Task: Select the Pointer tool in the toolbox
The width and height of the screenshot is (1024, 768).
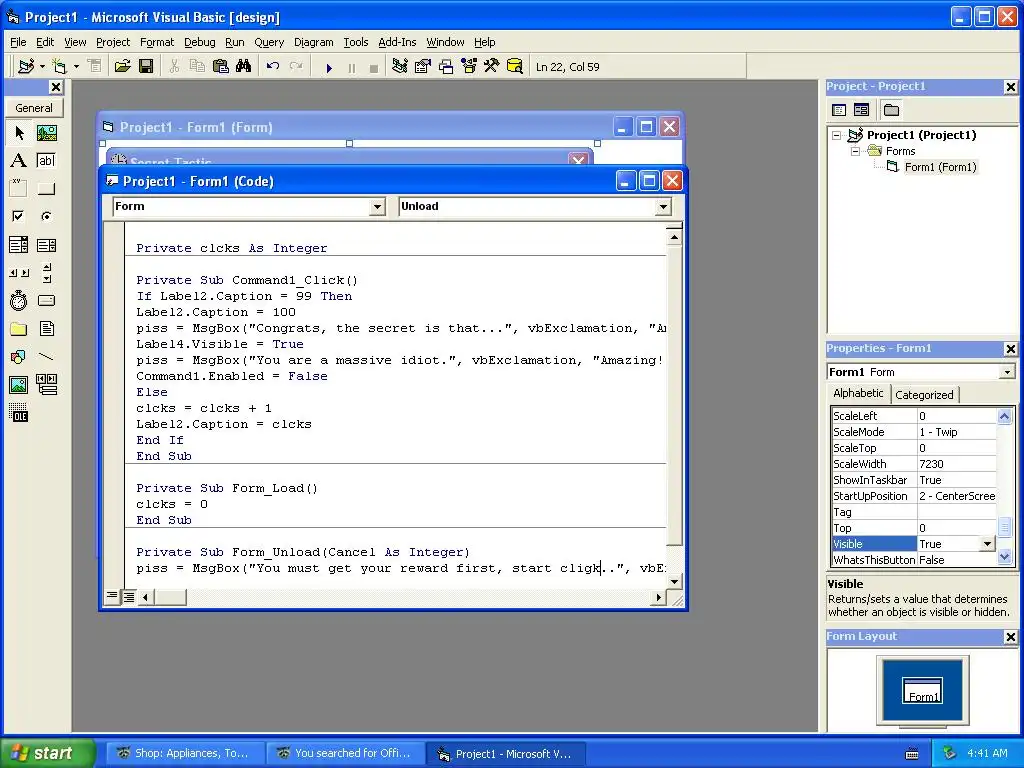Action: click(x=19, y=133)
